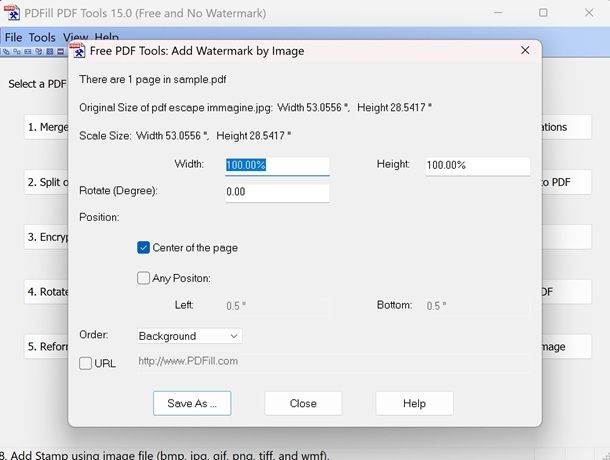Click the Help button in the dialog
This screenshot has width=610, height=460.
pyautogui.click(x=414, y=403)
